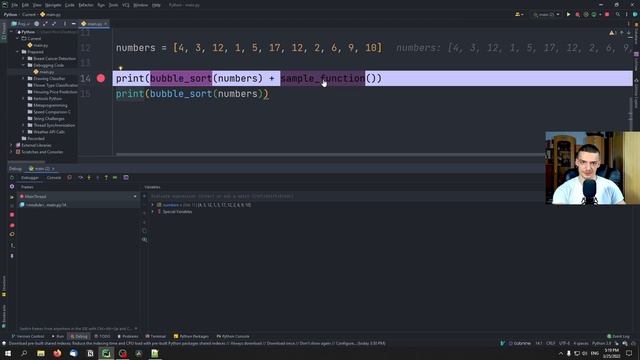Click the Step Out debug icon
The height and width of the screenshot is (360, 640).
[x=106, y=178]
